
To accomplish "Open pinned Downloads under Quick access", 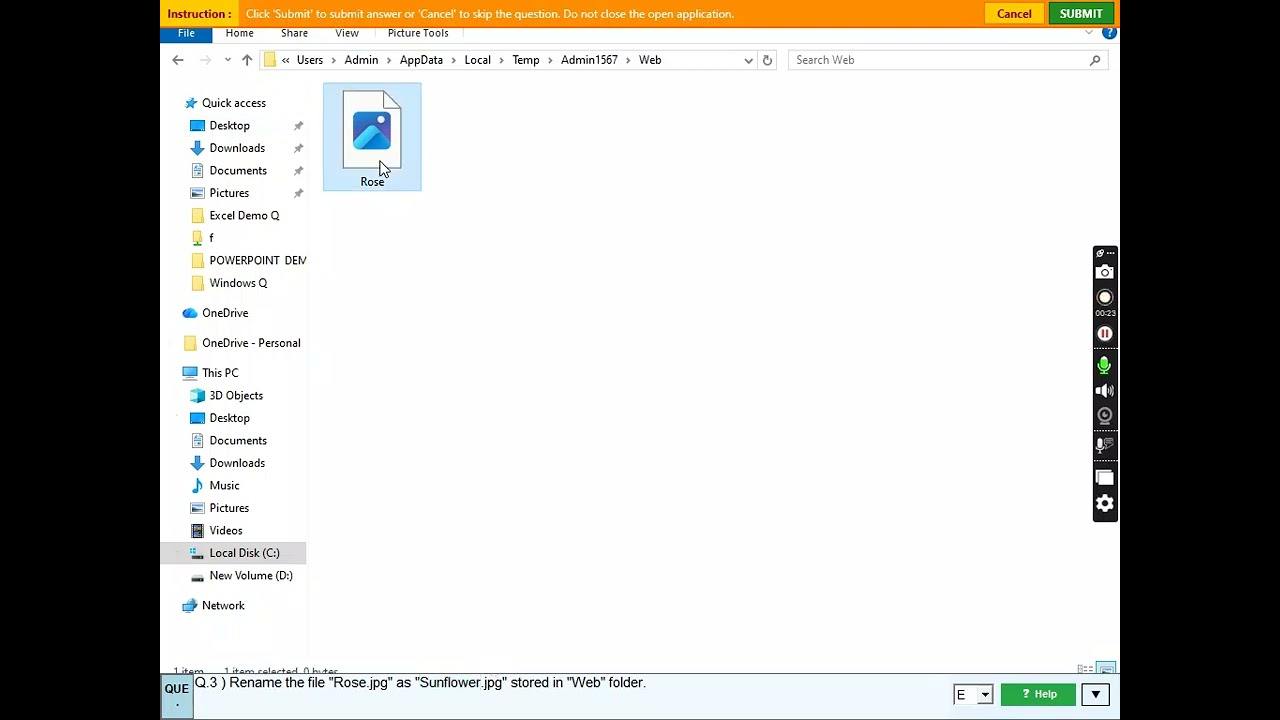I will point(237,148).
